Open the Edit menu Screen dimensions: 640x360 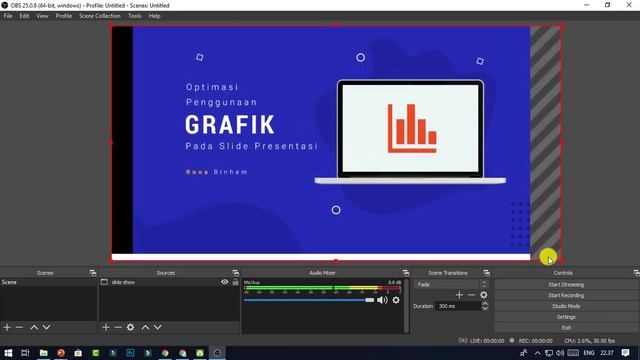click(24, 16)
